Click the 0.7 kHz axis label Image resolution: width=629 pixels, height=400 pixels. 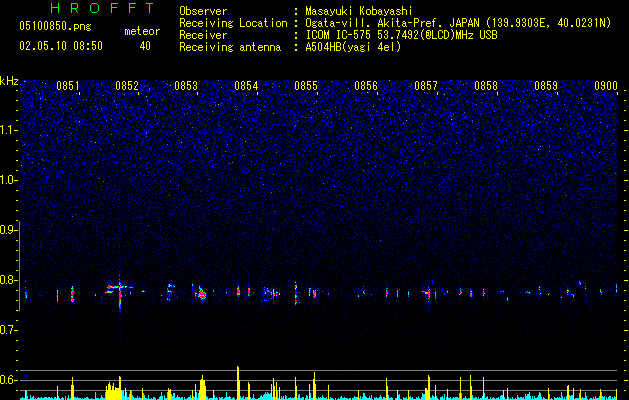8,330
